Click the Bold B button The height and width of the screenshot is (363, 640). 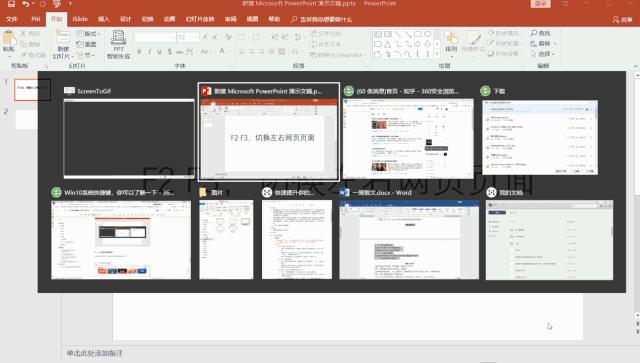pyautogui.click(x=140, y=51)
